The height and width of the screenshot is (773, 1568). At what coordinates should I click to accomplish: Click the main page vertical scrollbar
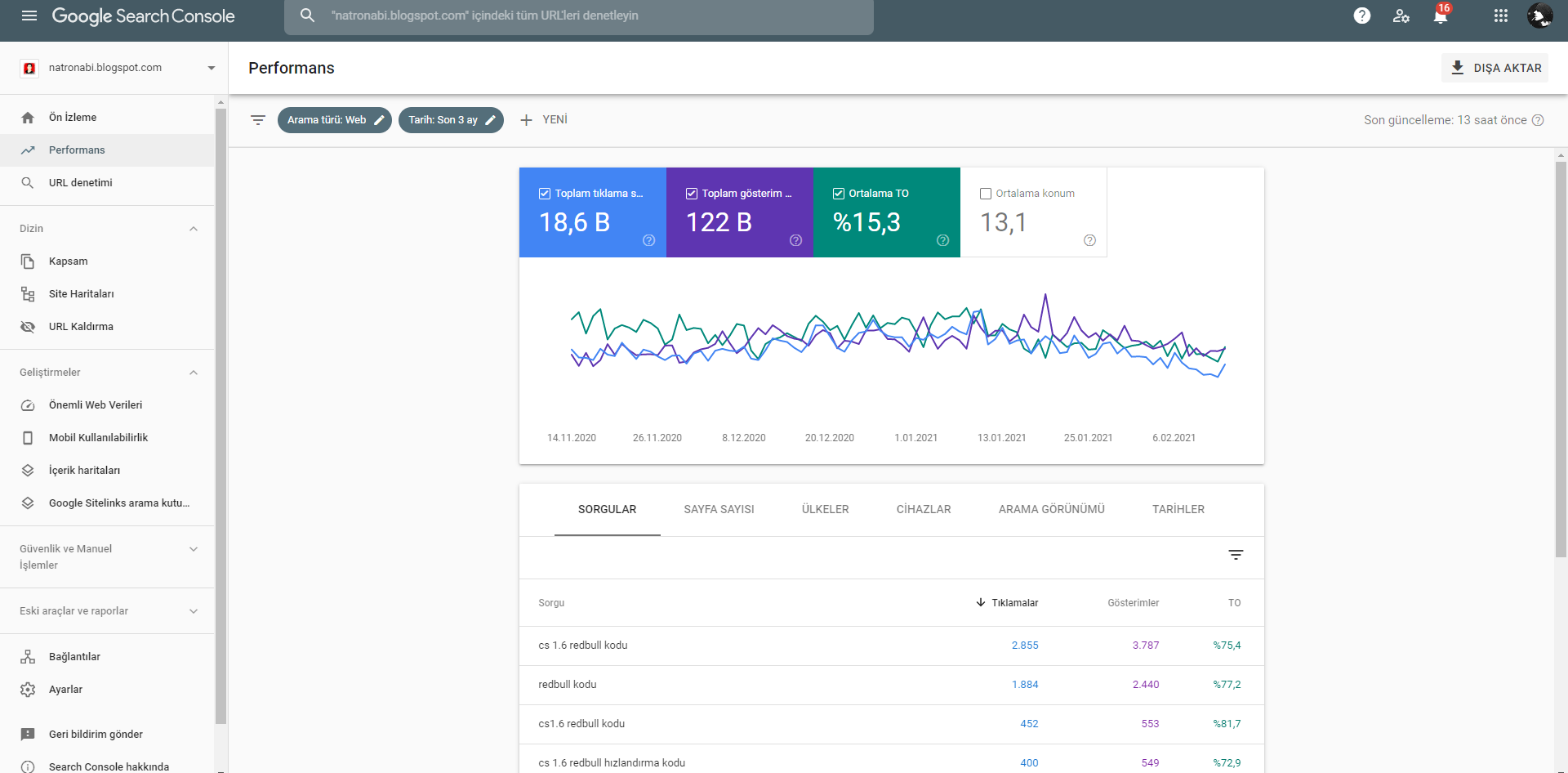tap(1561, 360)
